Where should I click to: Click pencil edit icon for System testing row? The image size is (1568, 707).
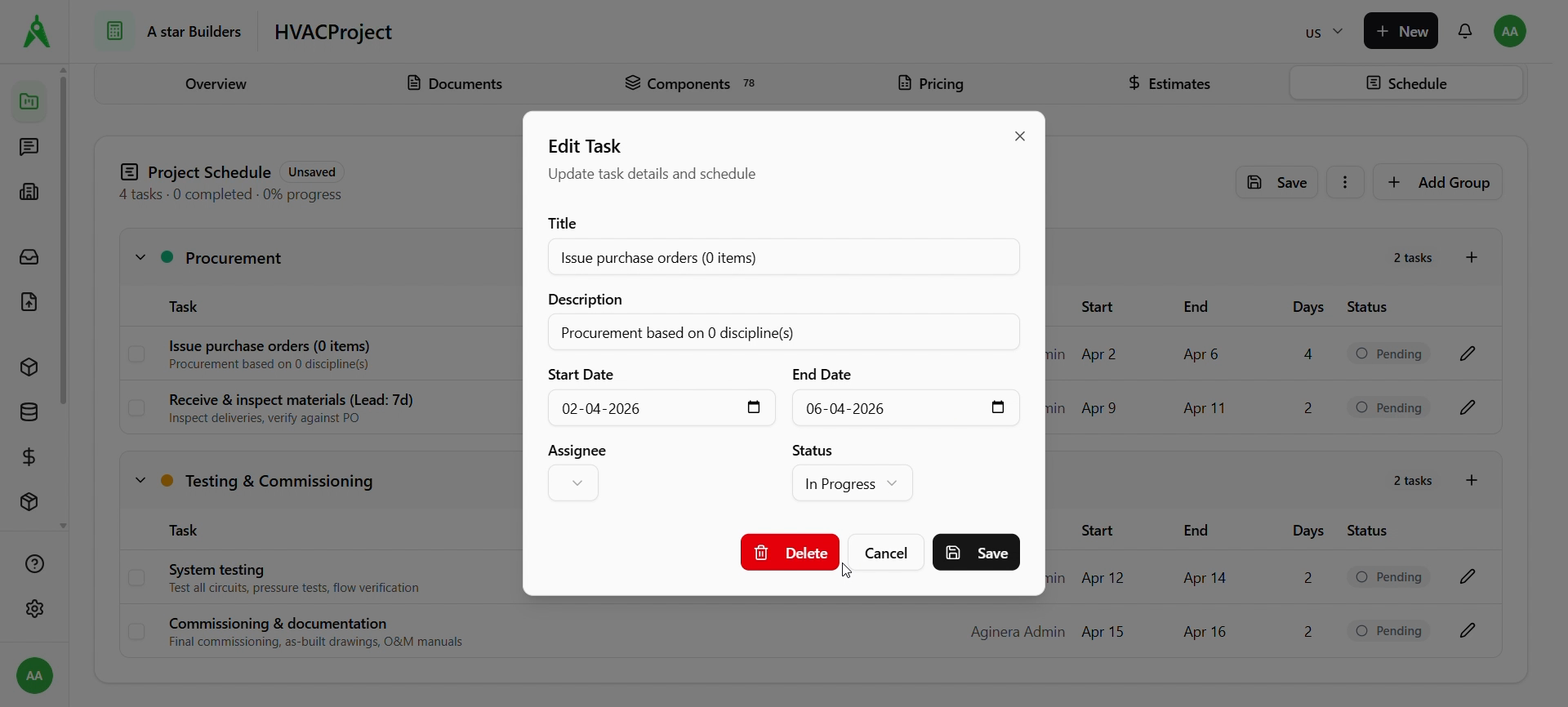[1468, 577]
